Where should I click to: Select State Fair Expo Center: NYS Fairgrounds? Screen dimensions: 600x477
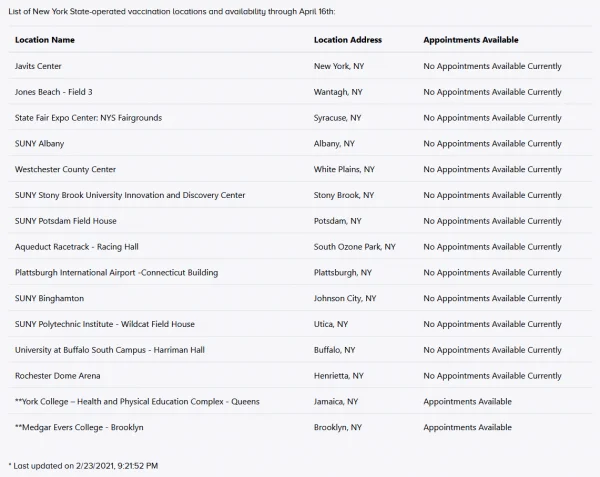click(88, 118)
